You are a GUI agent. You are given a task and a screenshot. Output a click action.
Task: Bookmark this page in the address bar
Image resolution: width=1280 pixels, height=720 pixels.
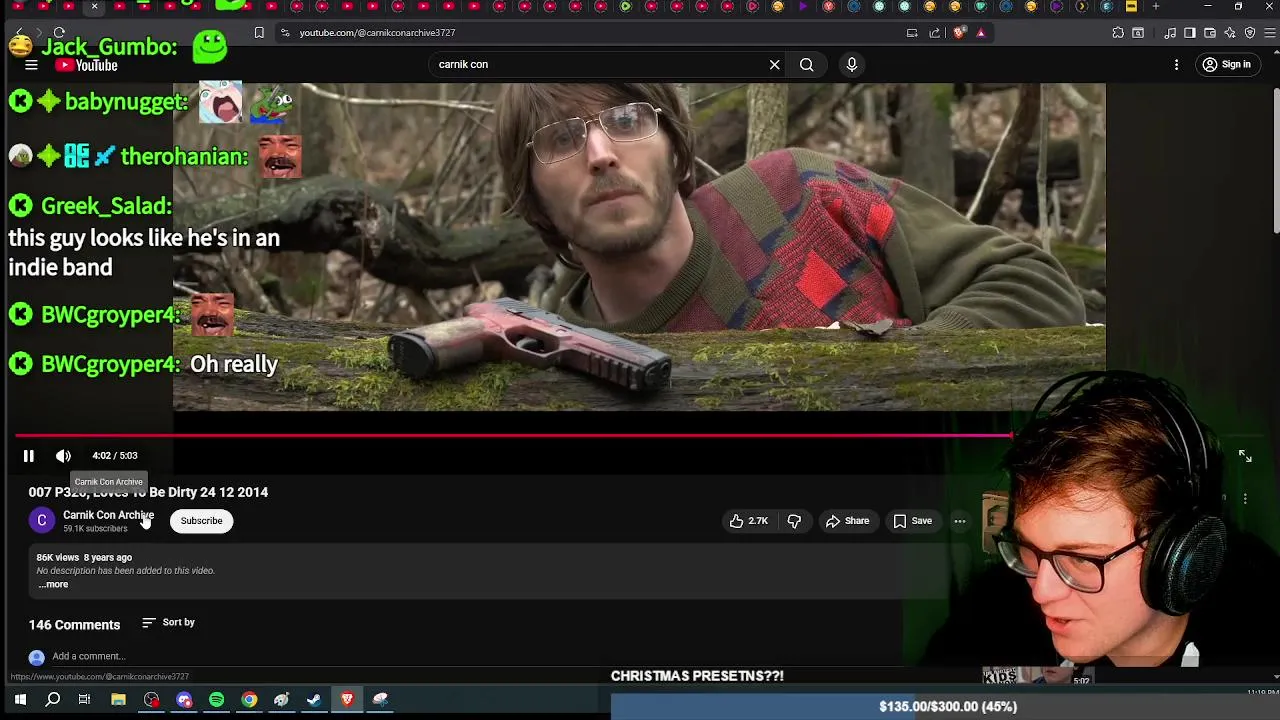259,33
